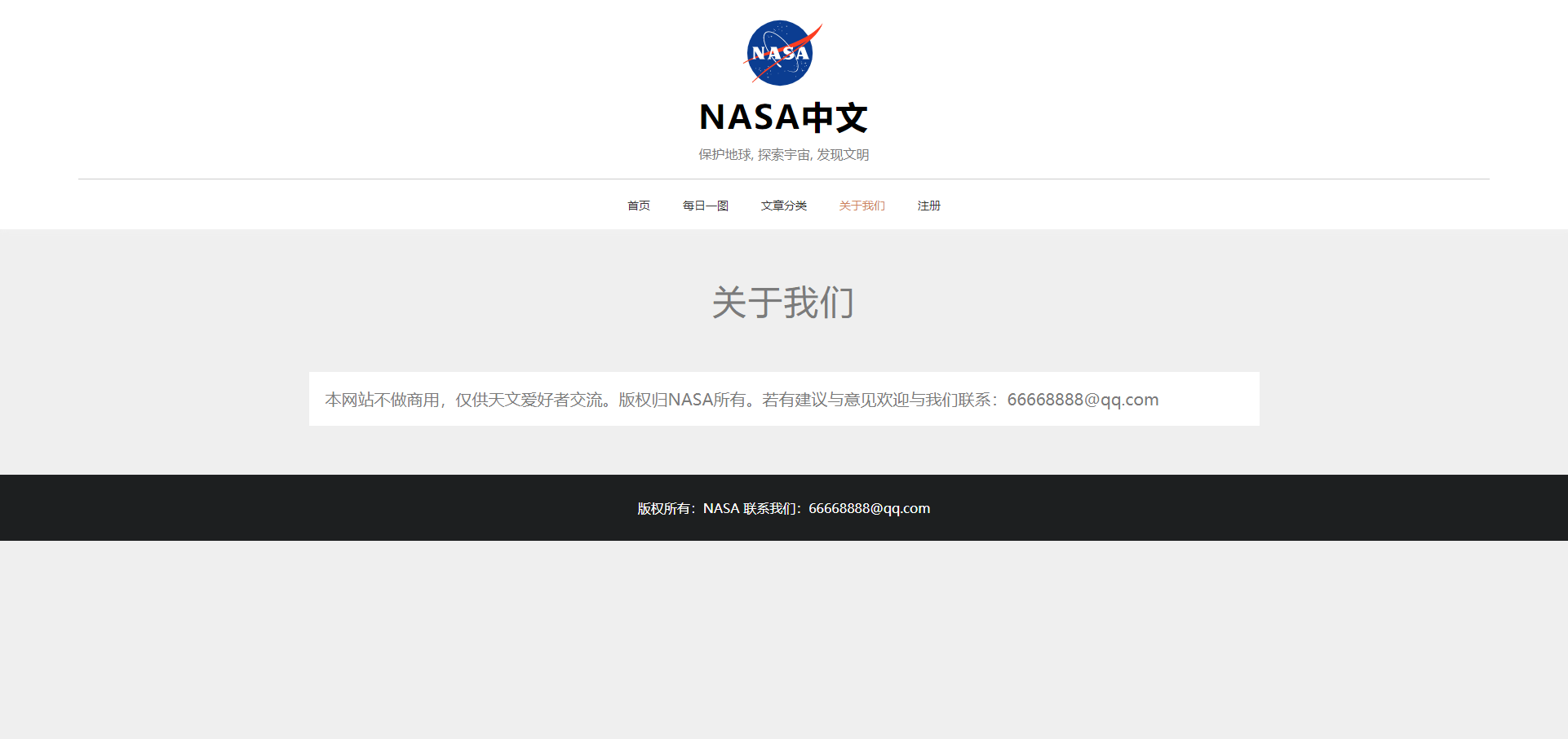1568x739 pixels.
Task: Click the tagline 保护地球, 探索宇宙, 发现文明
Action: click(x=783, y=155)
